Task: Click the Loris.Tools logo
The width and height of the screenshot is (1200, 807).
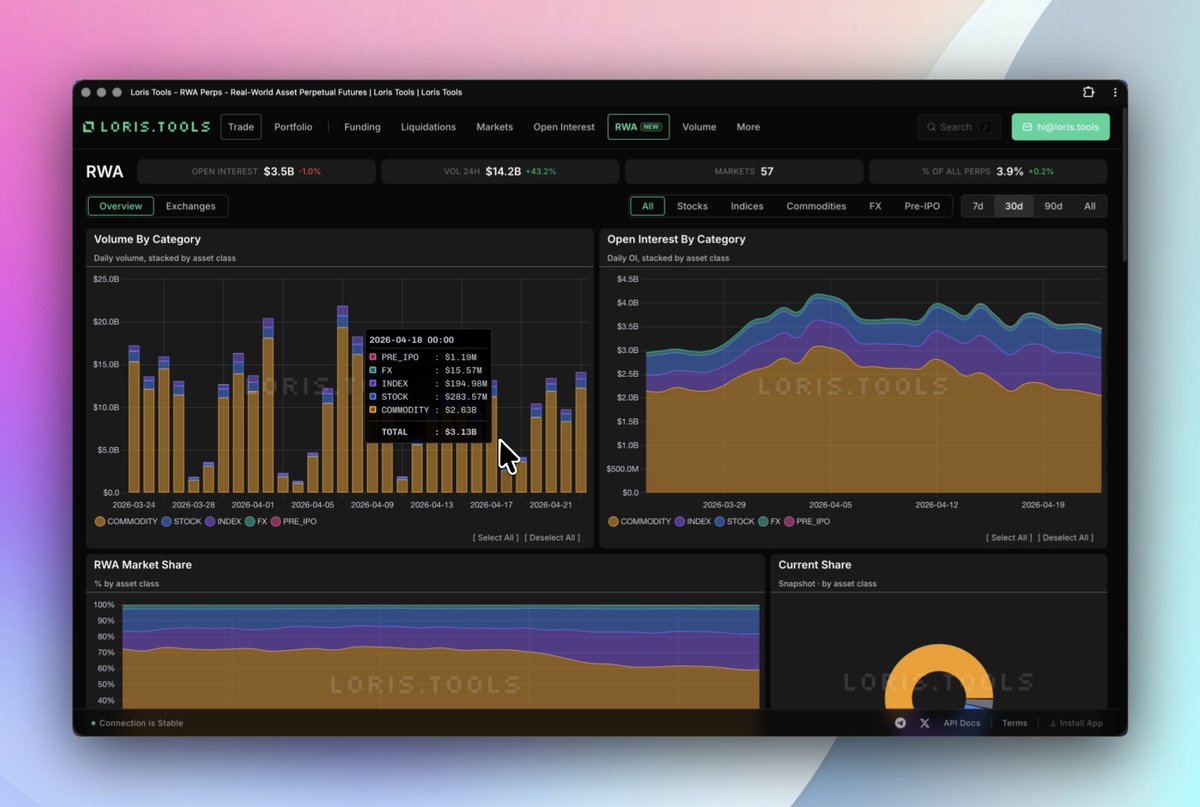Action: [x=146, y=127]
